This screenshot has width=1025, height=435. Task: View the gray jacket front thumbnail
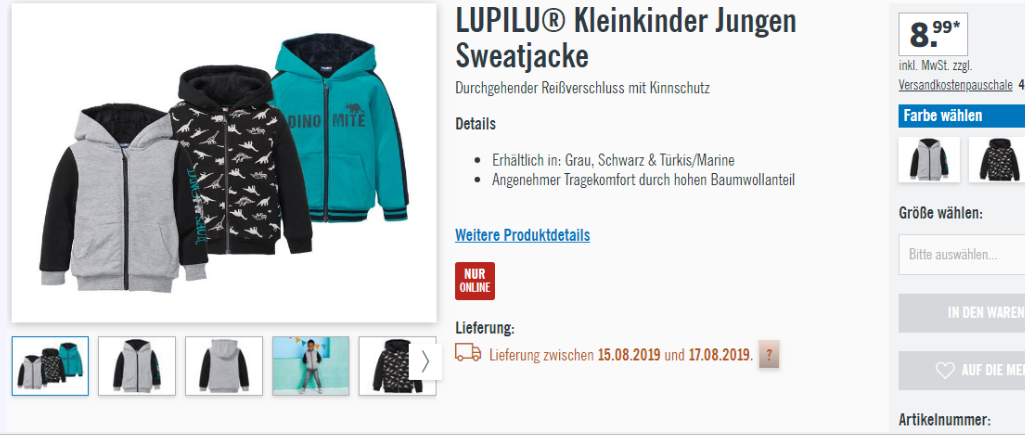click(x=137, y=366)
